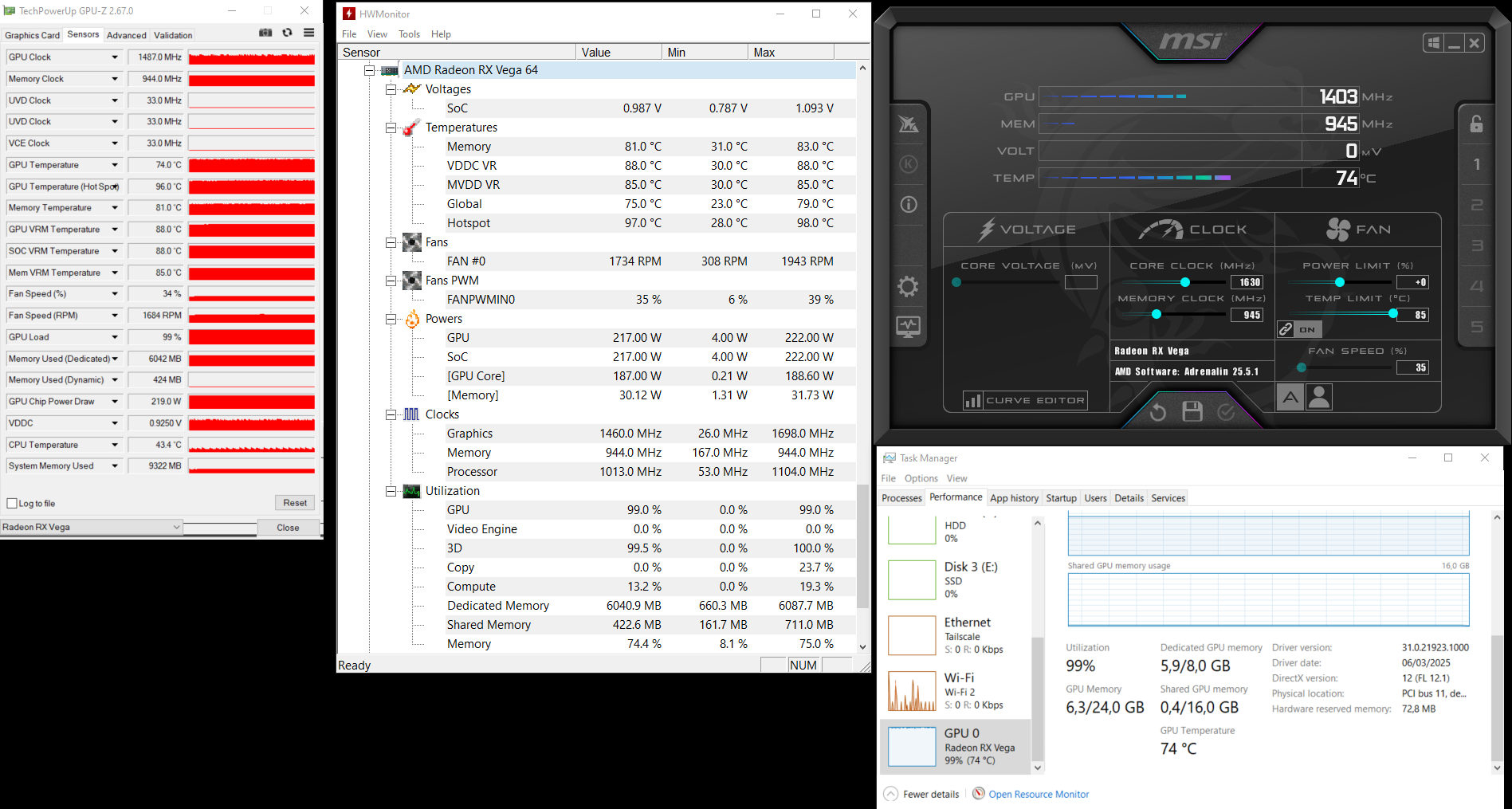Screen dimensions: 1512x809
Task: Open Task Manager Options menu
Action: [921, 478]
